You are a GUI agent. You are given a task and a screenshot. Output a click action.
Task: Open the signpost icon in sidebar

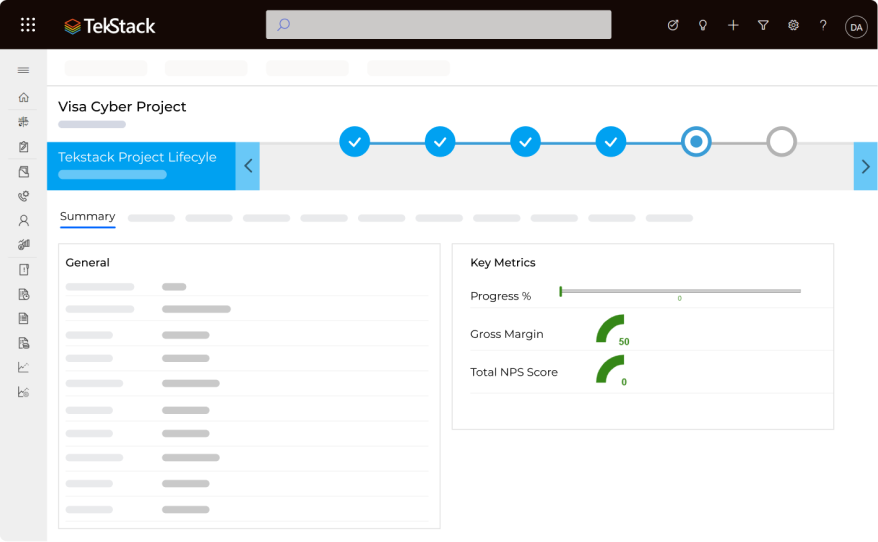pyautogui.click(x=24, y=122)
